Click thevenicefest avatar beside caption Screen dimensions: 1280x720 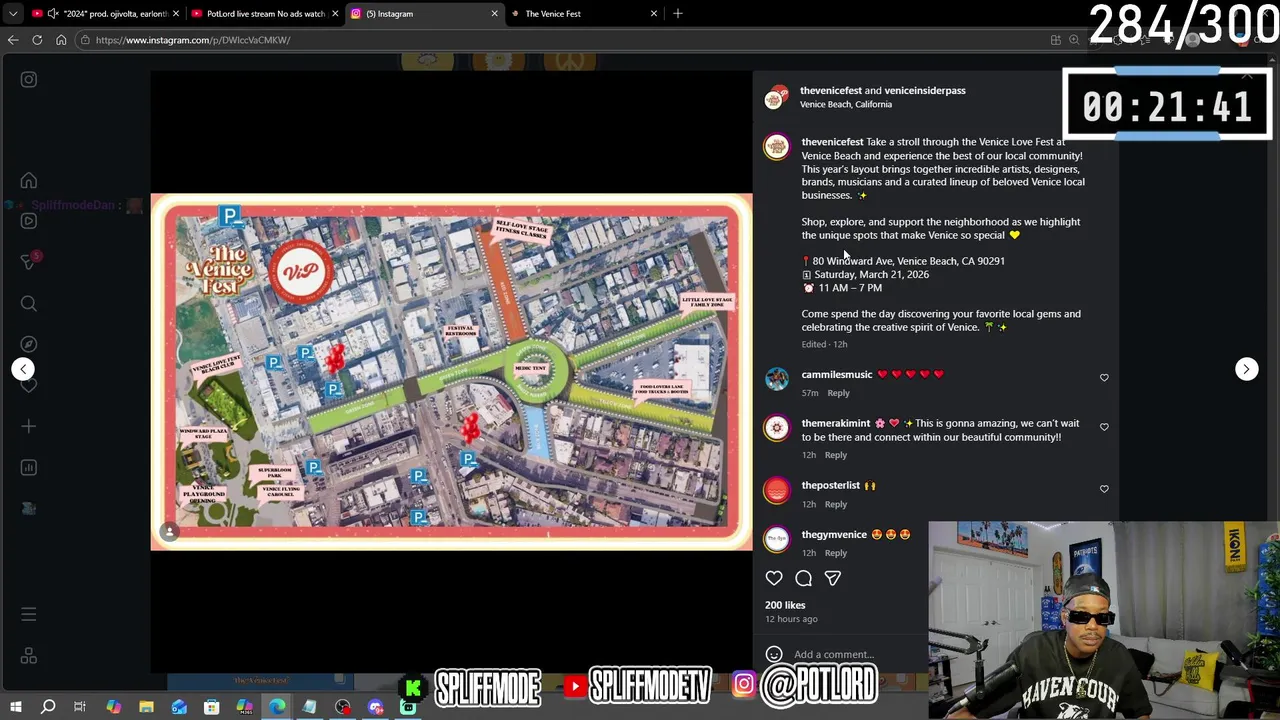[777, 147]
